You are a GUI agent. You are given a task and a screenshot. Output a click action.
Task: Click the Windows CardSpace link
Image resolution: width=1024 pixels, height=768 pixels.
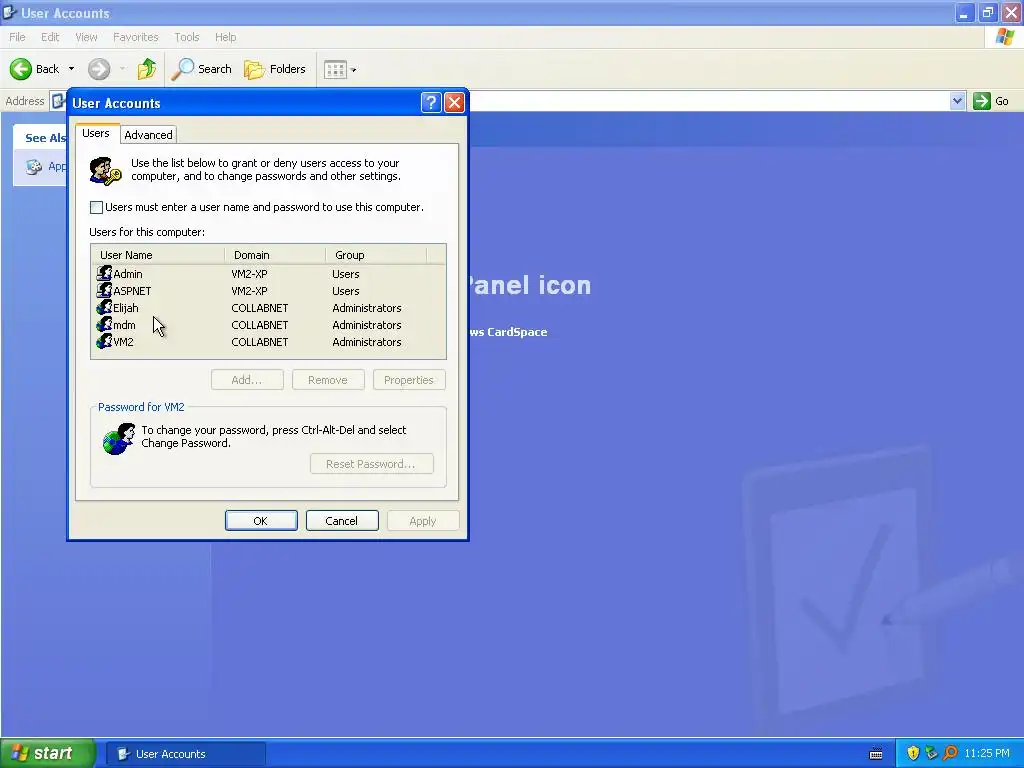[508, 332]
